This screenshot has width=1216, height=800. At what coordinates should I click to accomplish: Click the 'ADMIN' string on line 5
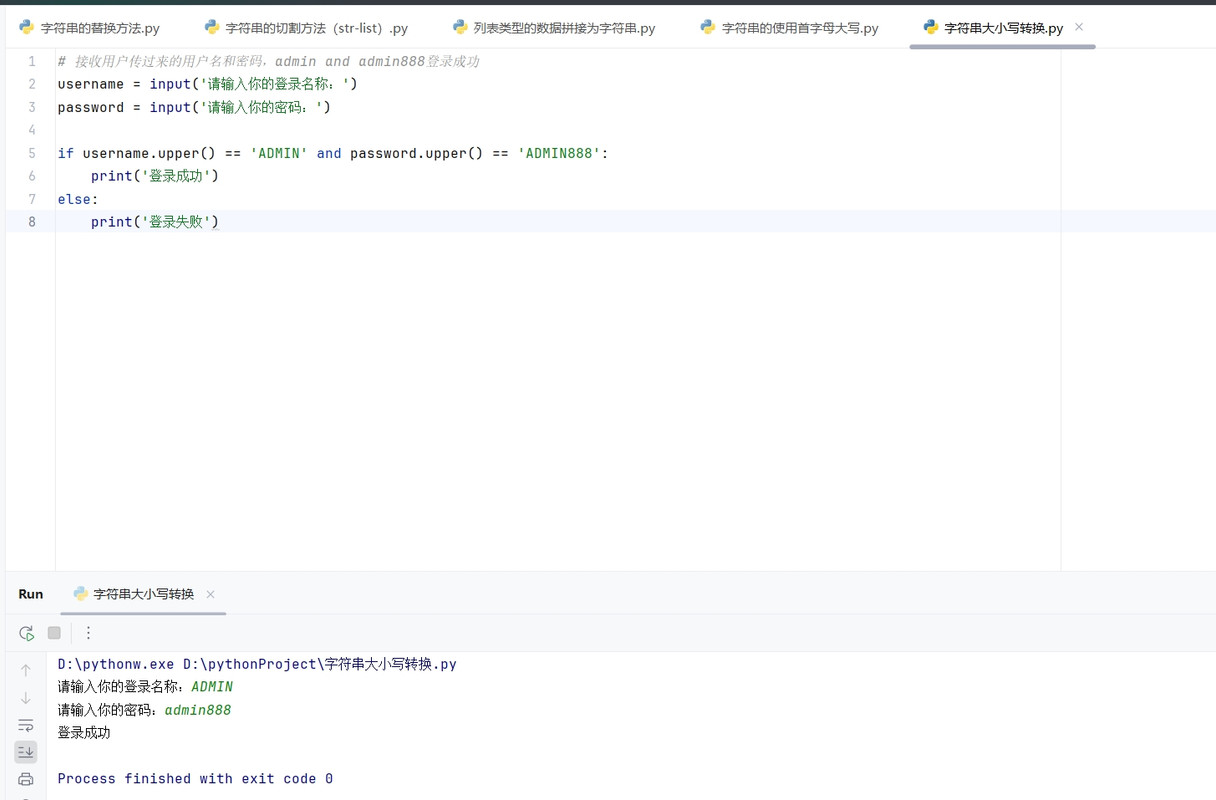(x=279, y=153)
